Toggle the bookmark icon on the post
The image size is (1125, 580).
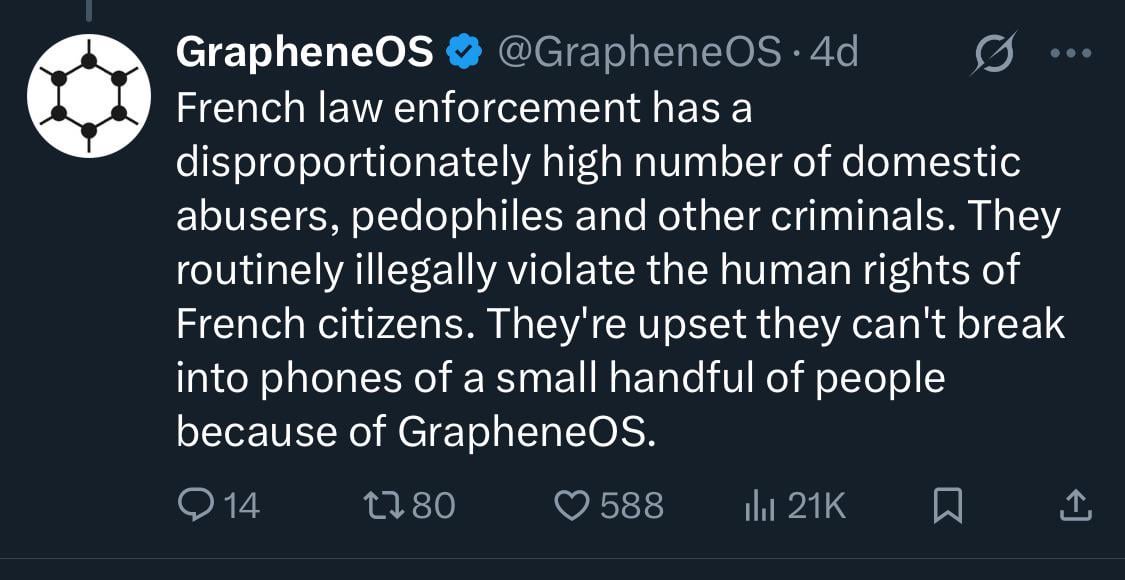[x=947, y=506]
